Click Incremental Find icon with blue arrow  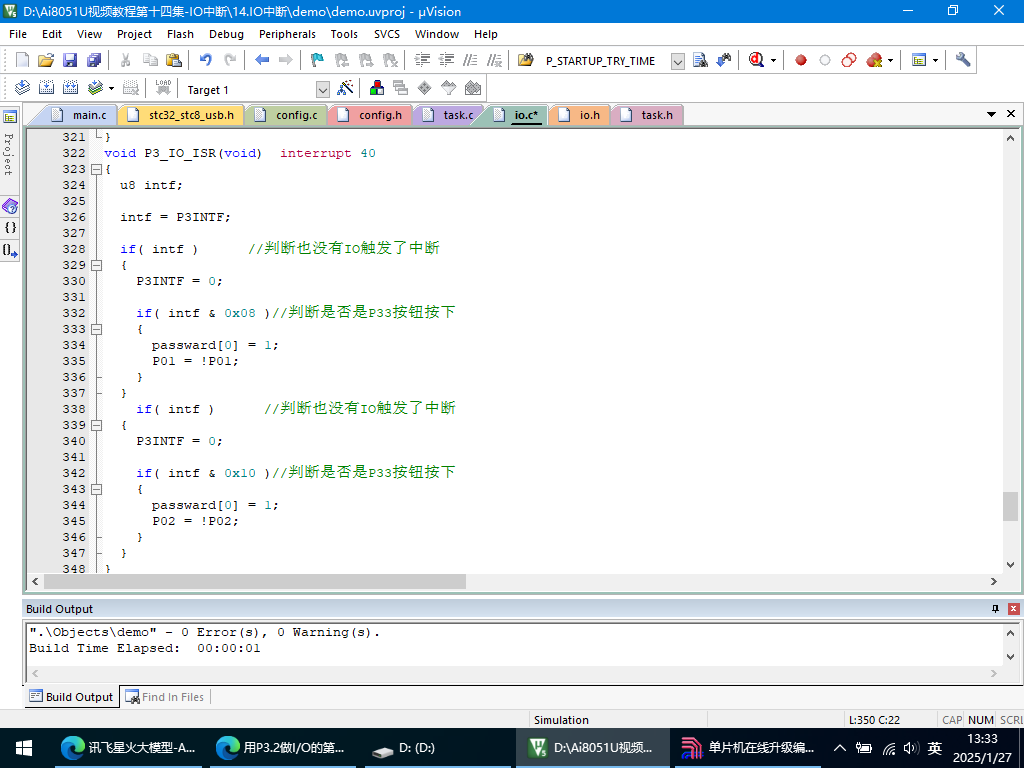tap(724, 60)
